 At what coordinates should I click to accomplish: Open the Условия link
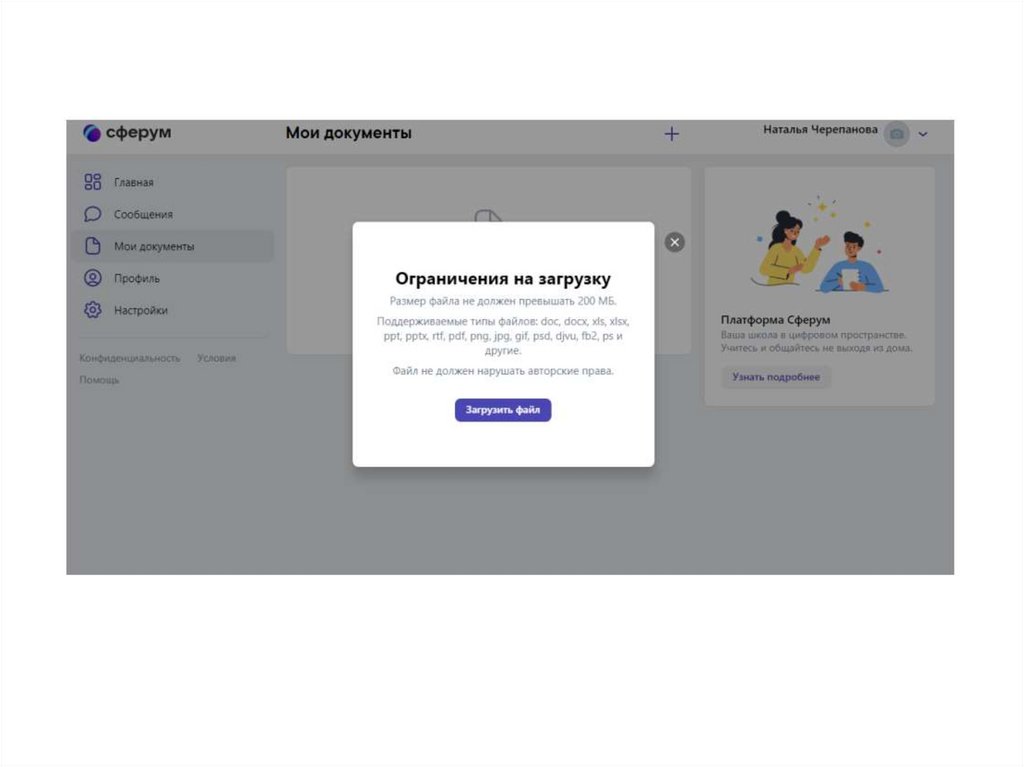[x=216, y=358]
